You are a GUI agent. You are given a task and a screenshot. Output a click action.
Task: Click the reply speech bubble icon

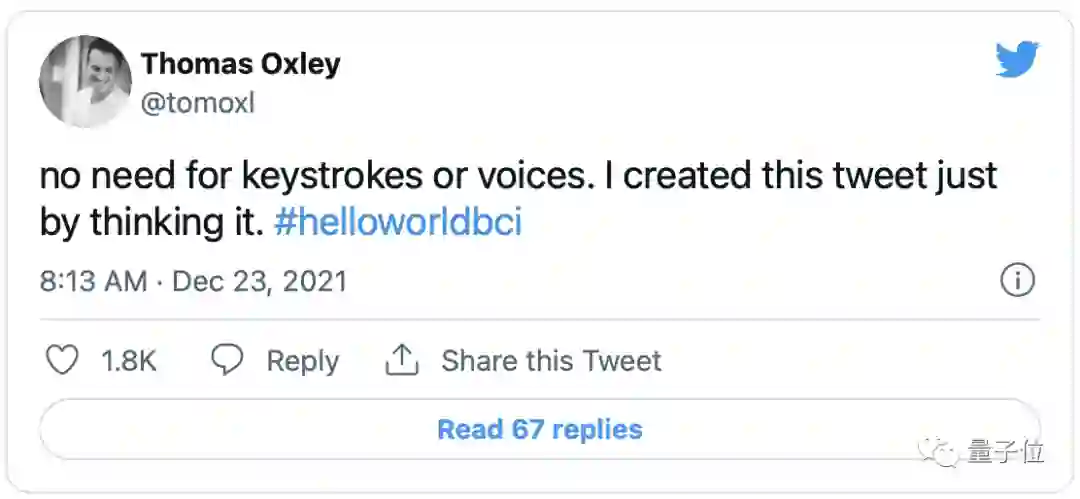228,361
